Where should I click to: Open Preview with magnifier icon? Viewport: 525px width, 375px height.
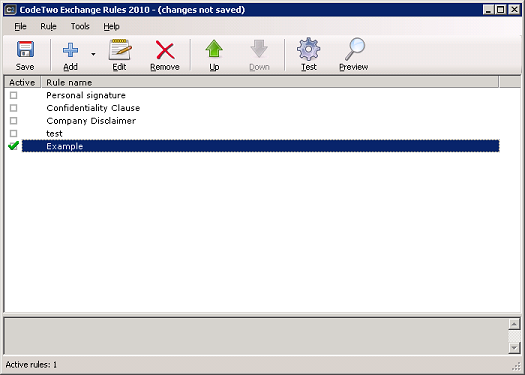(x=354, y=55)
